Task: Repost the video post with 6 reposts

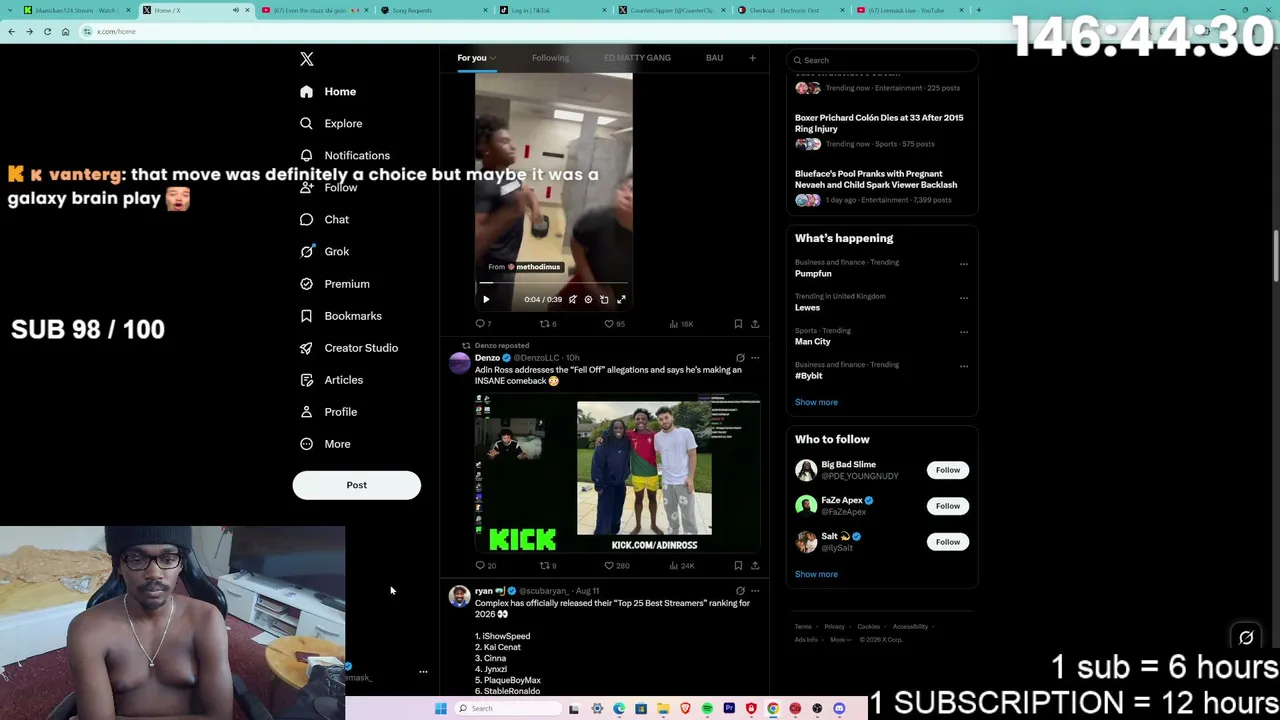Action: coord(548,324)
